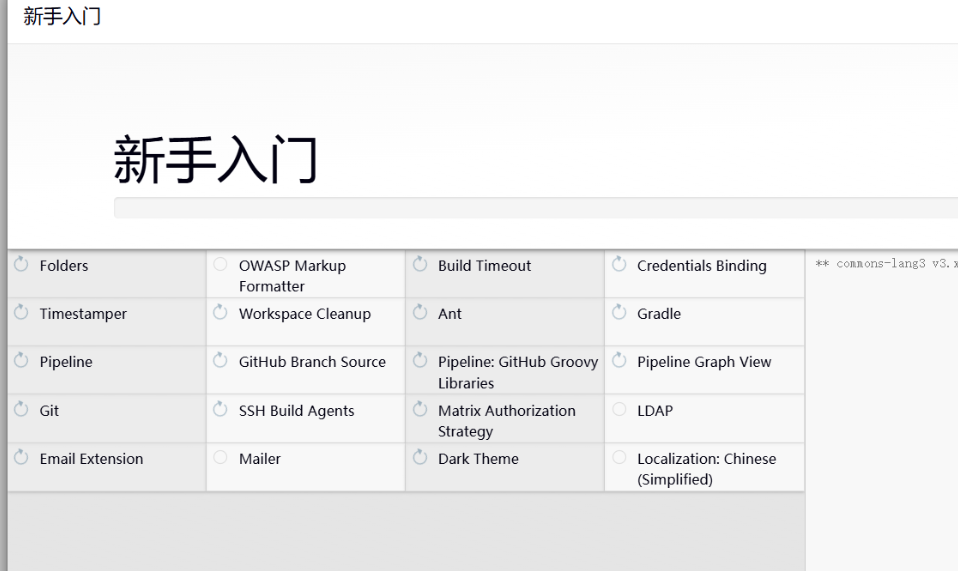Select the Matrix Authorization Strategy label

(x=506, y=421)
